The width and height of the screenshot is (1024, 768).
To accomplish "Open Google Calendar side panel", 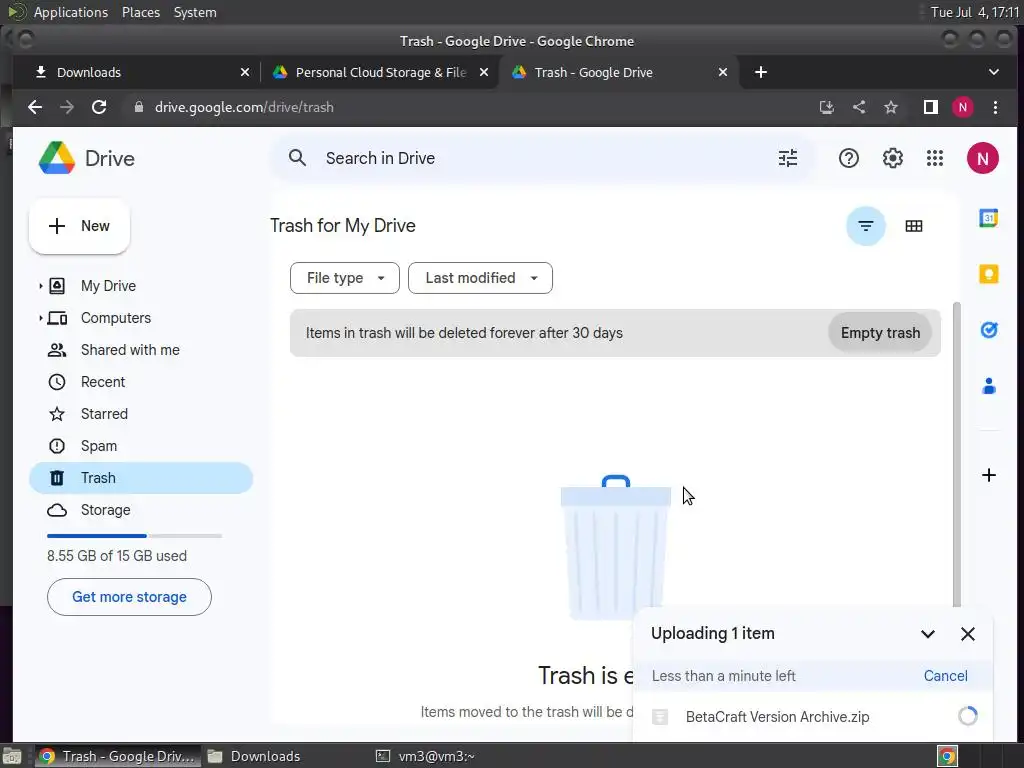I will [x=989, y=218].
